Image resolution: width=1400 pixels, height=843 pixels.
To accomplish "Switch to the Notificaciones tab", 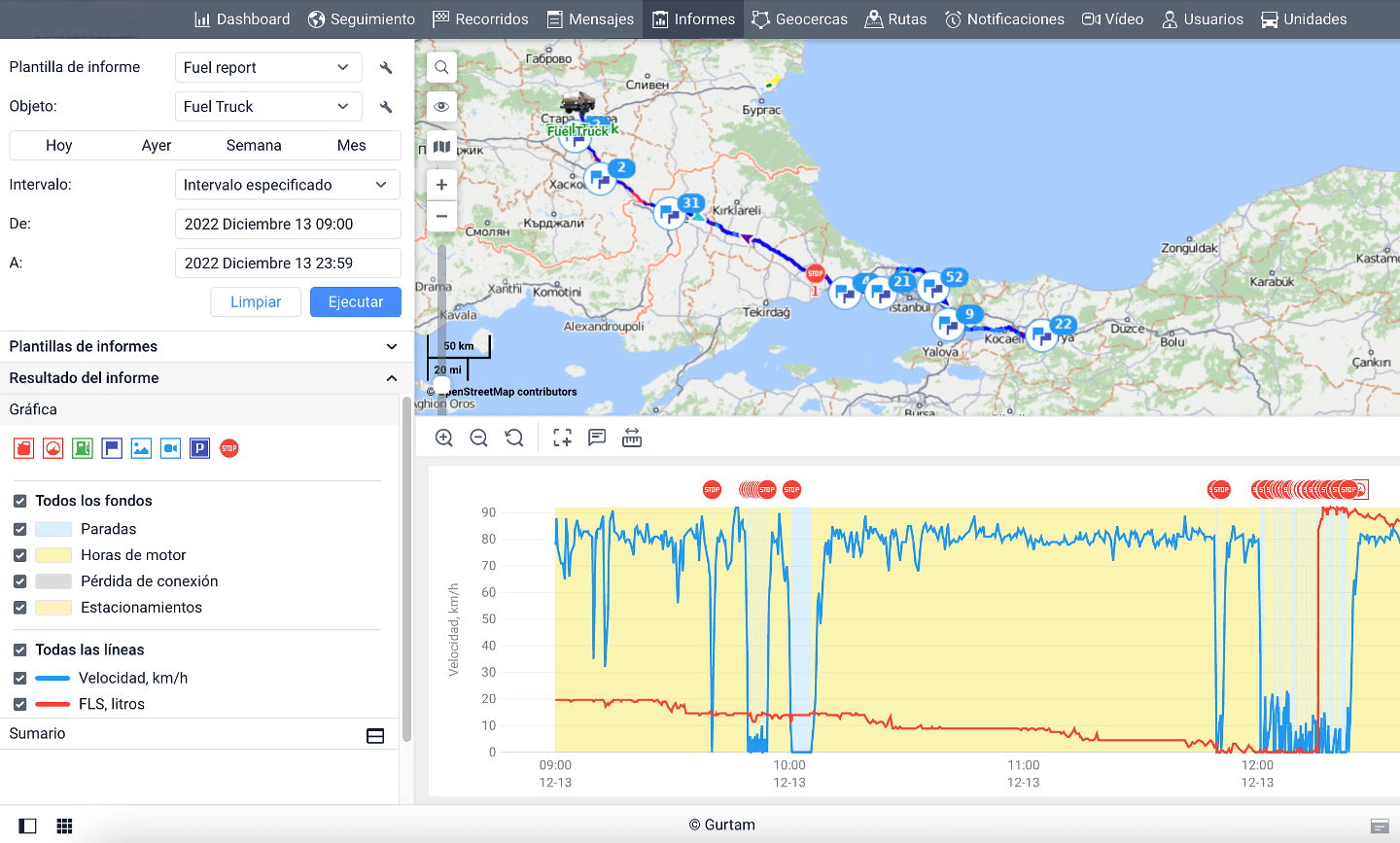I will [x=1004, y=19].
